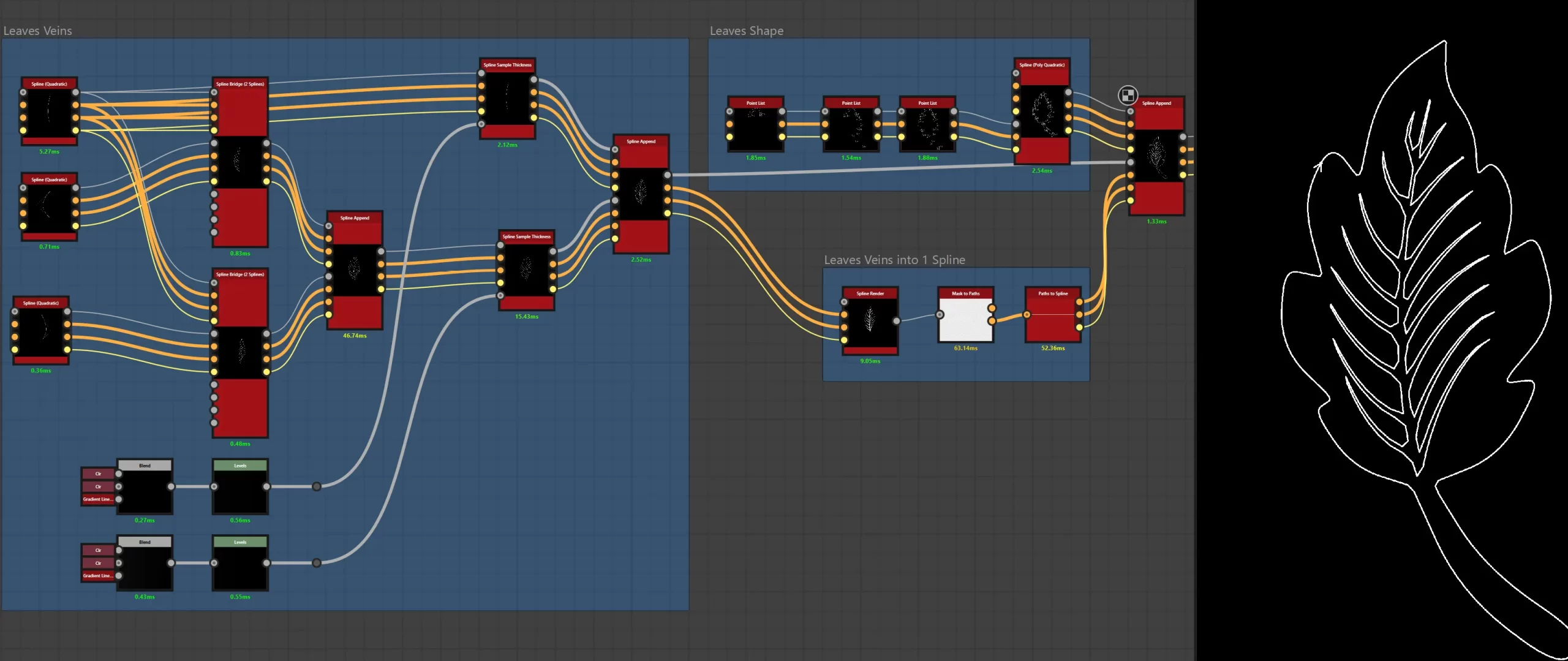
Task: Click the dot connector after the upper Levels node
Action: coord(317,486)
